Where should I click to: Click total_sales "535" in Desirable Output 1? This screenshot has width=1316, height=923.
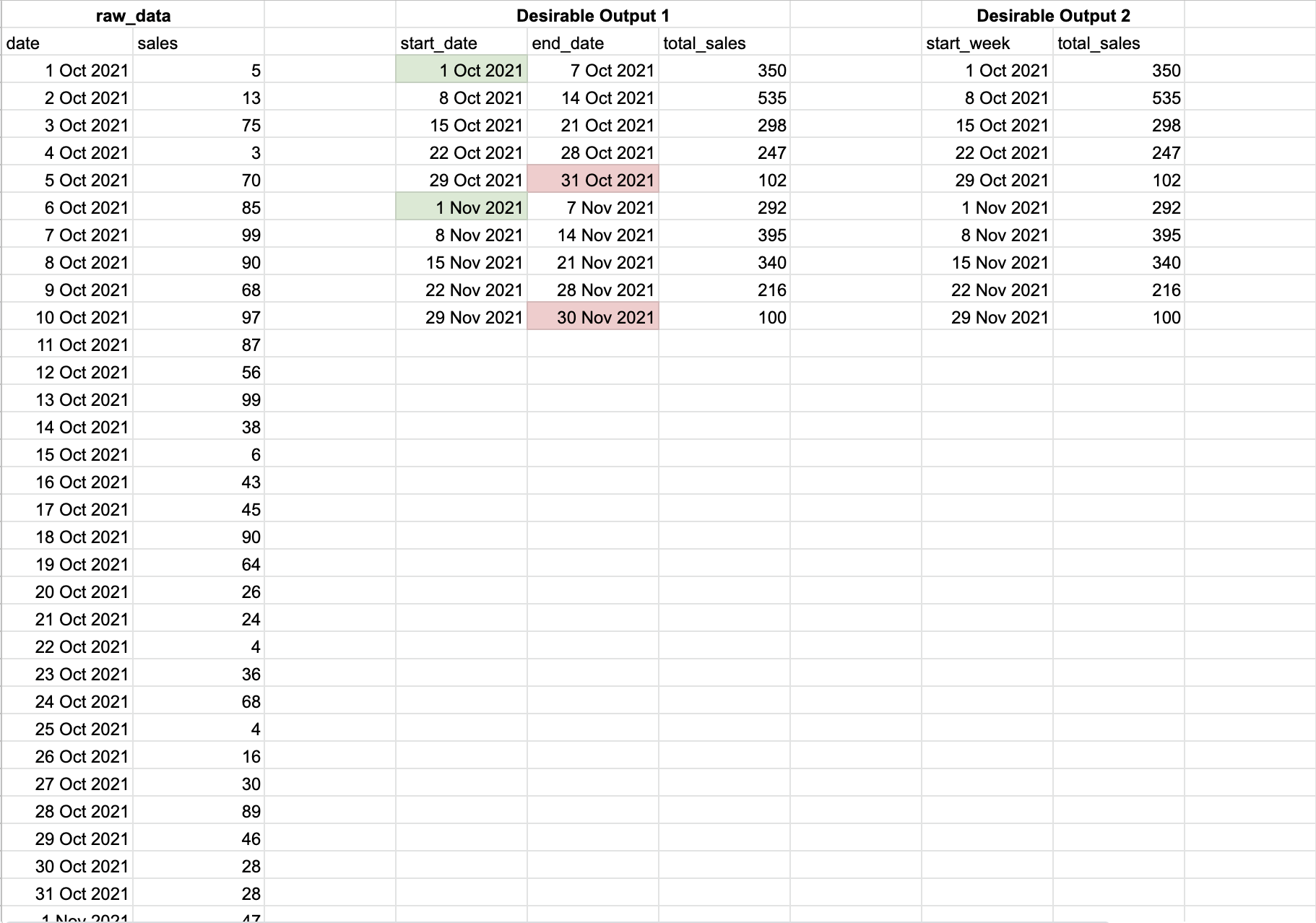click(x=724, y=97)
